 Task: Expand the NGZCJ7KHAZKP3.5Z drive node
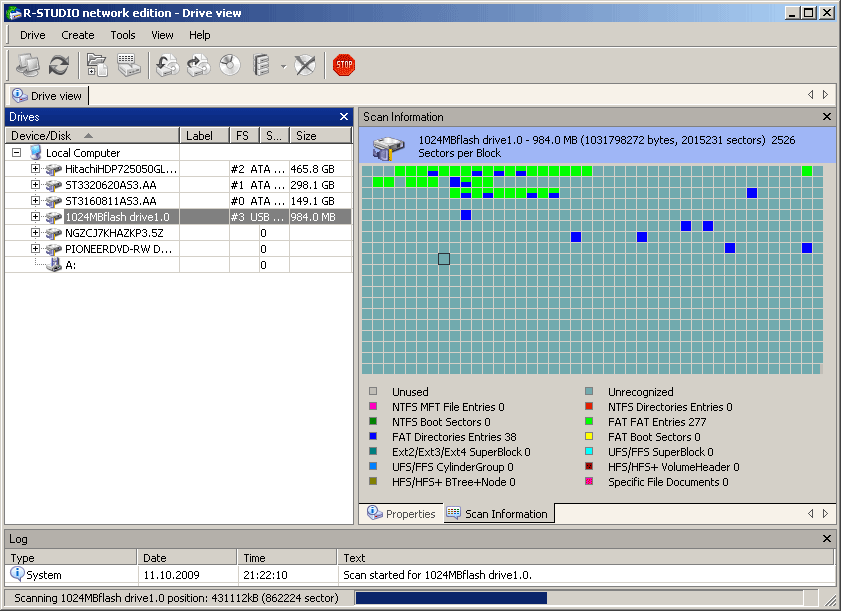click(35, 233)
